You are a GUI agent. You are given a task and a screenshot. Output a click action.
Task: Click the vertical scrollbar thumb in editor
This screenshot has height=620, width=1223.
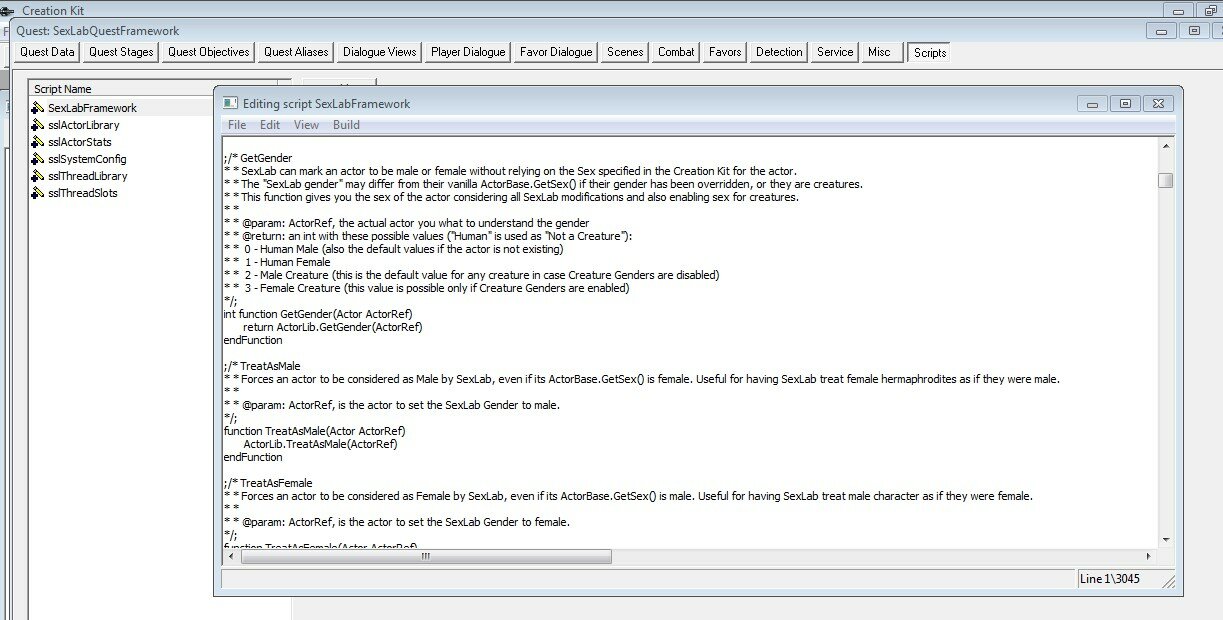(x=1166, y=180)
